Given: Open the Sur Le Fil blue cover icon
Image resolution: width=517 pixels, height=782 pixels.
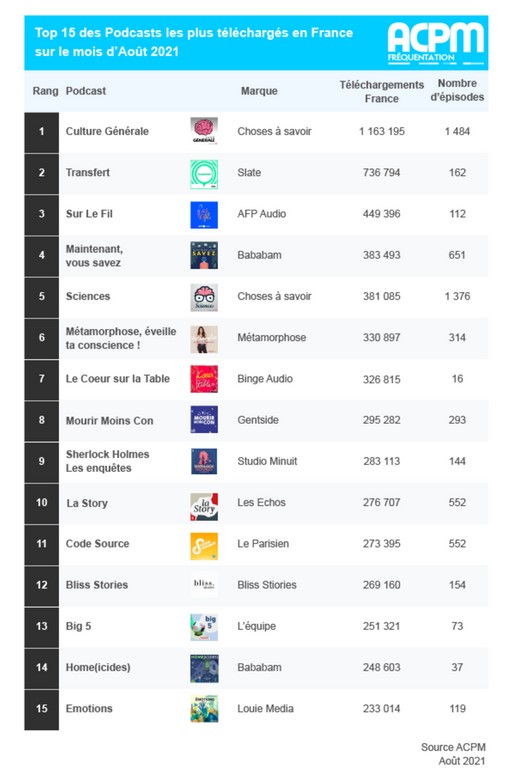Looking at the screenshot, I should (204, 215).
